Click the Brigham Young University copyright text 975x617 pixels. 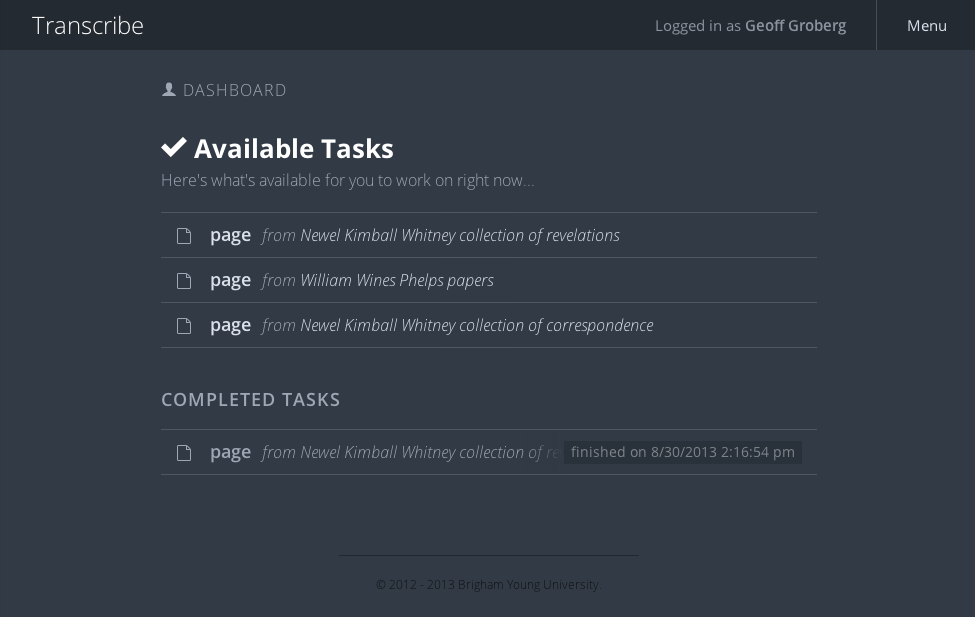(489, 585)
